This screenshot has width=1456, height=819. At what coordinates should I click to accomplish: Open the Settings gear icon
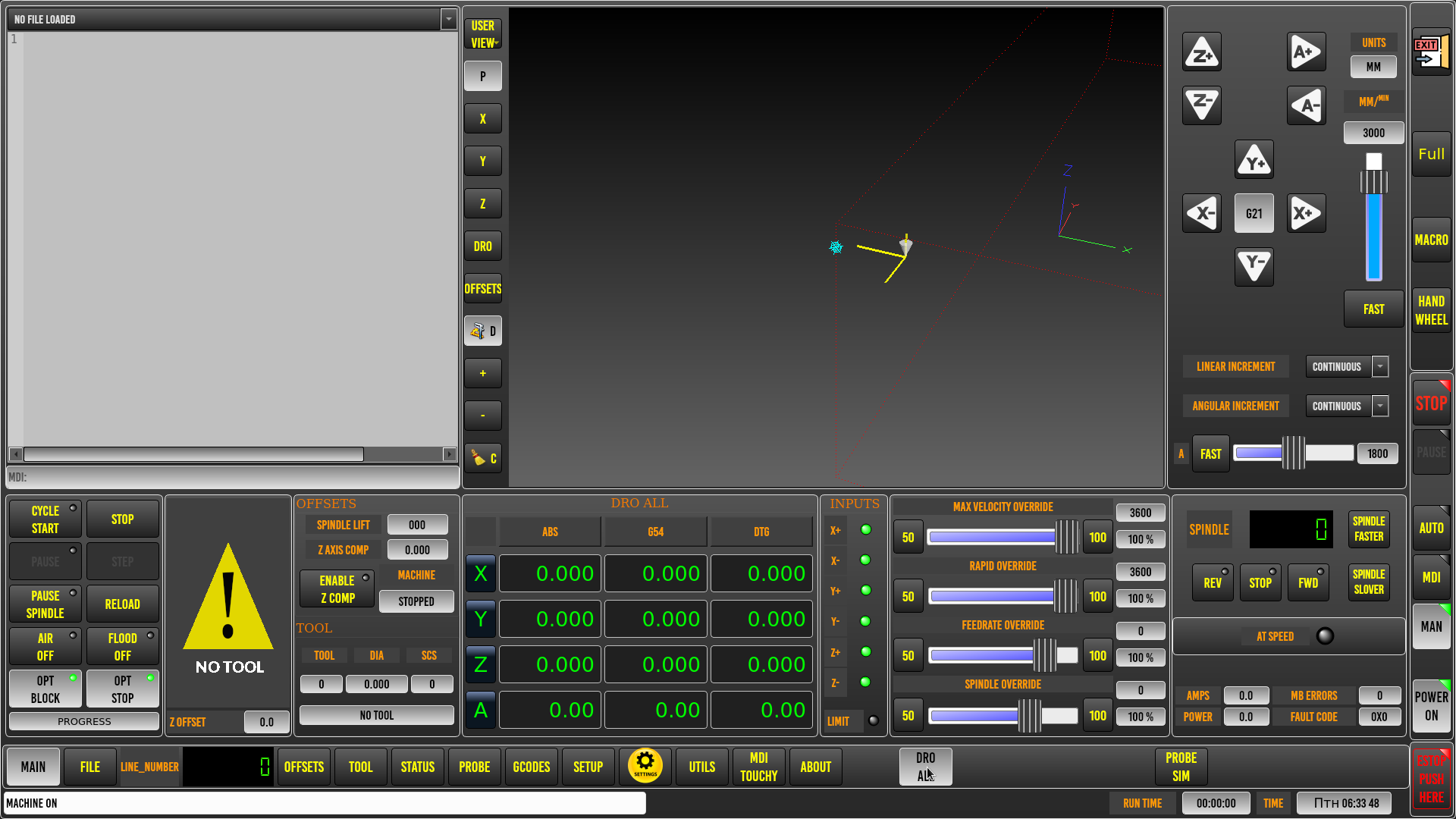[x=645, y=764]
